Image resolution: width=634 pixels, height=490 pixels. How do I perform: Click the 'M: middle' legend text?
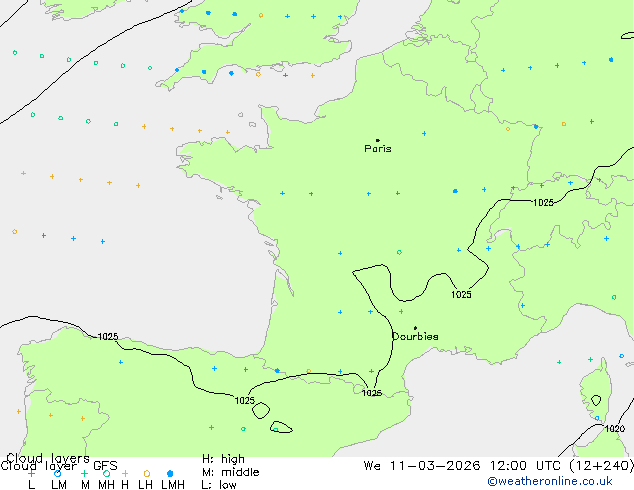tap(230, 472)
